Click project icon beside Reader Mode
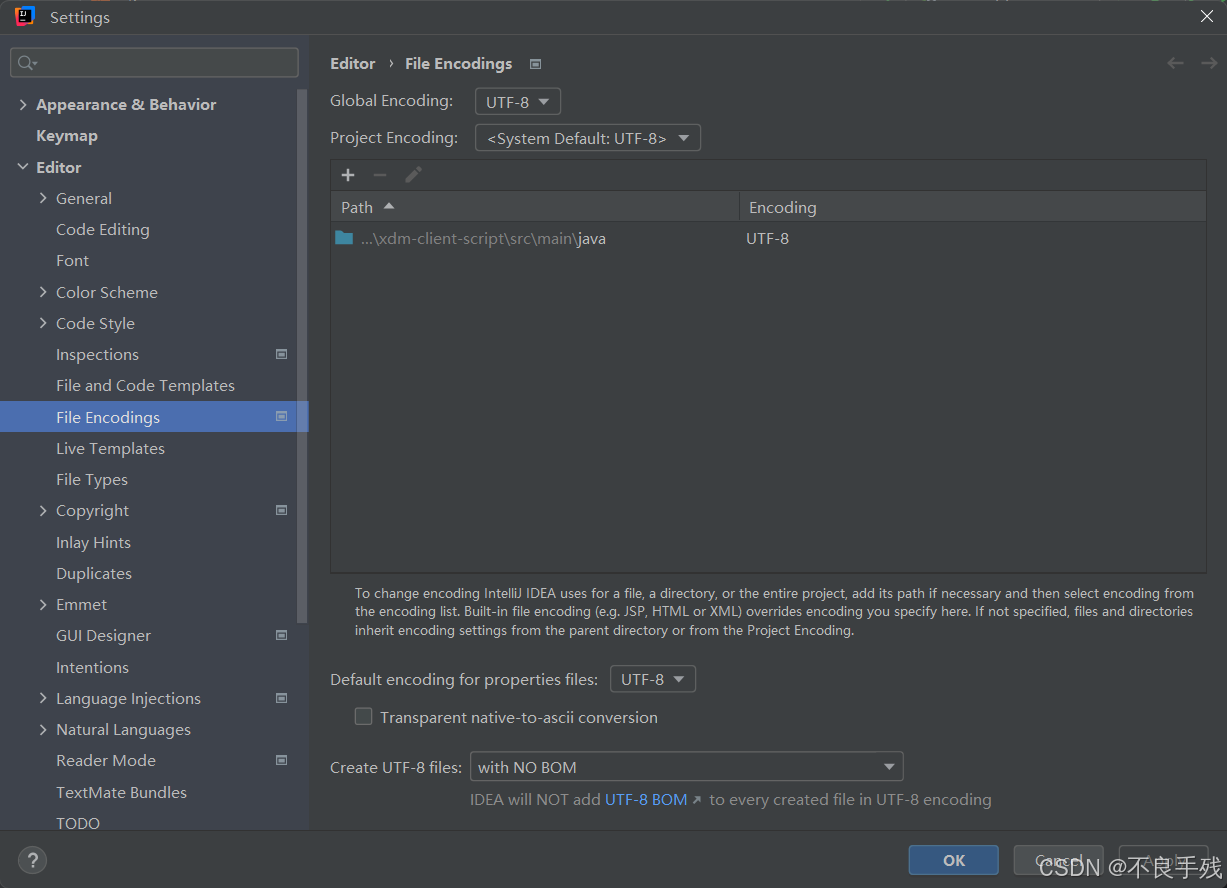Image resolution: width=1227 pixels, height=888 pixels. click(281, 760)
